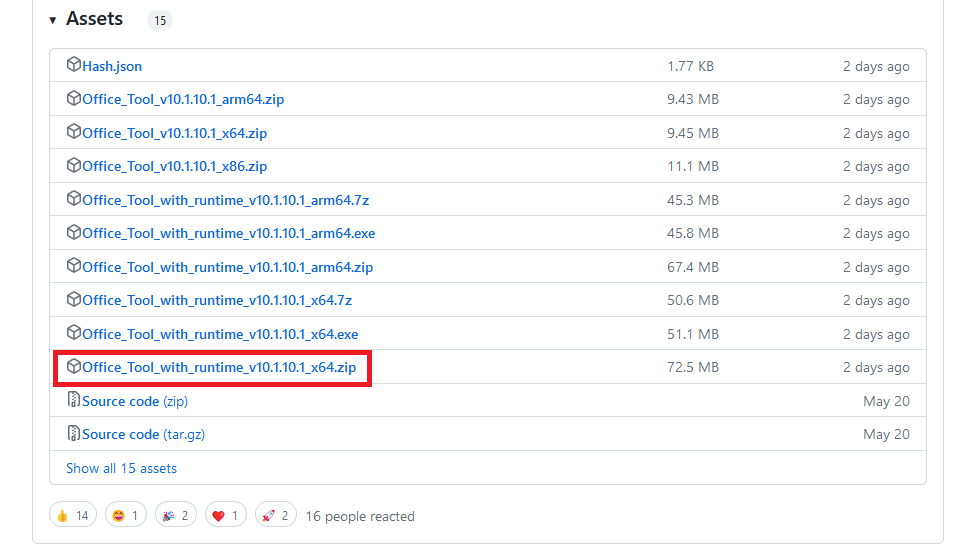Download Office_Tool_with_runtime_v10.1.10.1_arm64.7z
958x558 pixels.
(x=225, y=200)
